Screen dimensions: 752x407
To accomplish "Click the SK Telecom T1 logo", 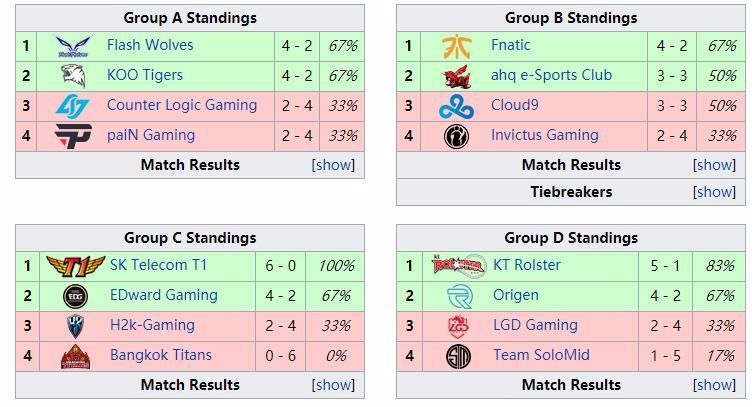I will [75, 266].
